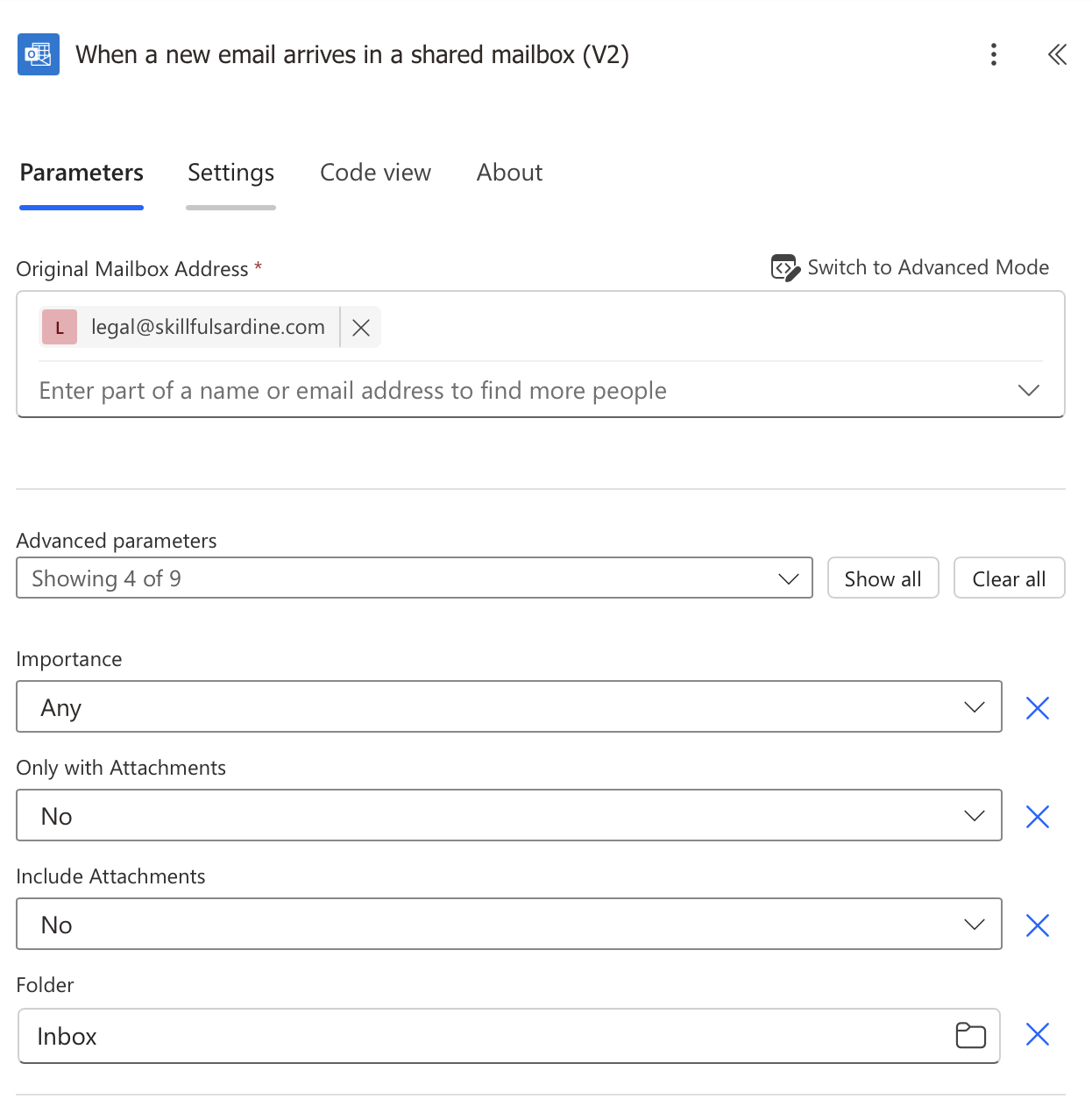Open the Code view tab

pyautogui.click(x=375, y=173)
